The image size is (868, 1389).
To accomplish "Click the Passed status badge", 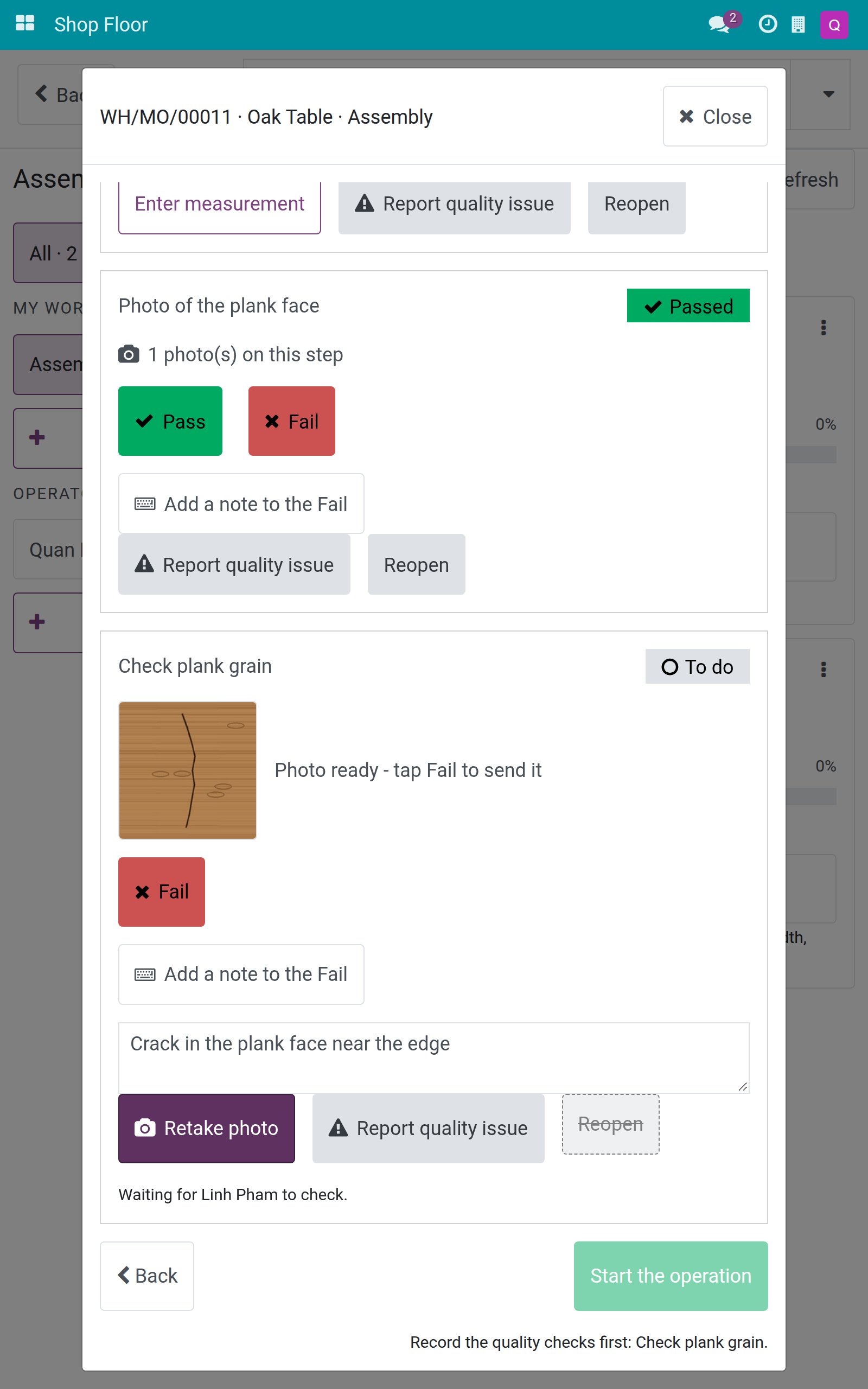I will point(688,306).
